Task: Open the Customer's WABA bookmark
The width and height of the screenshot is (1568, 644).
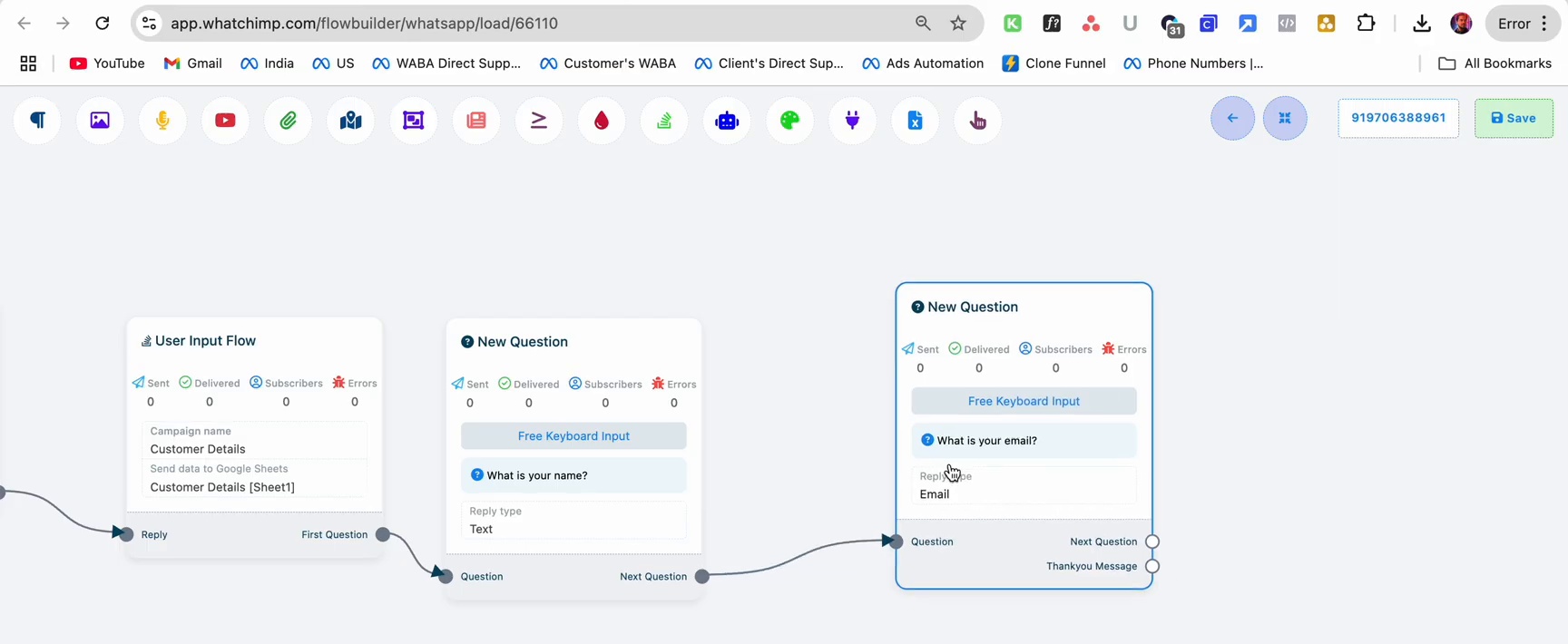Action: coord(608,63)
